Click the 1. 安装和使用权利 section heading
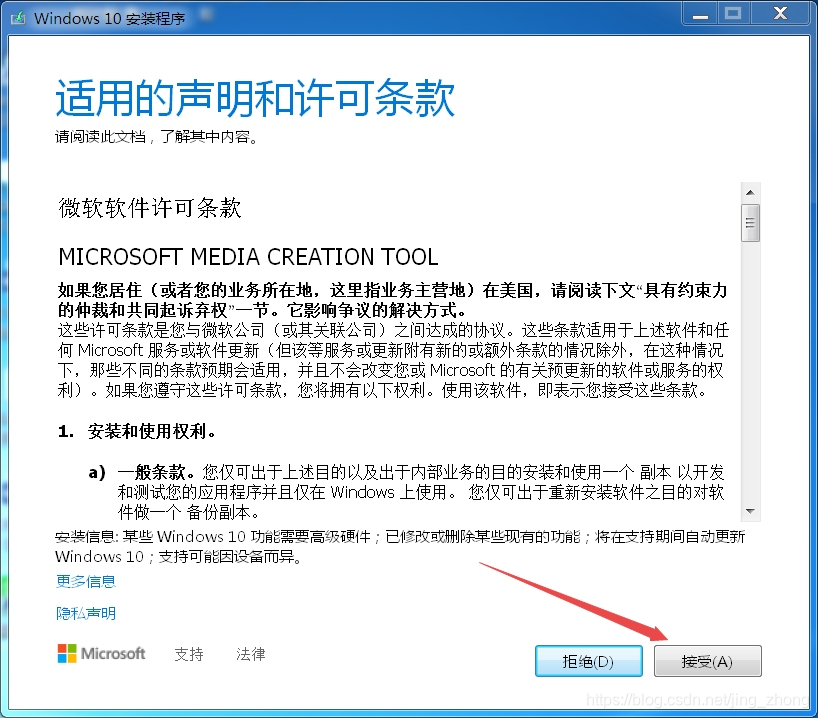The width and height of the screenshot is (818, 718). coord(137,431)
